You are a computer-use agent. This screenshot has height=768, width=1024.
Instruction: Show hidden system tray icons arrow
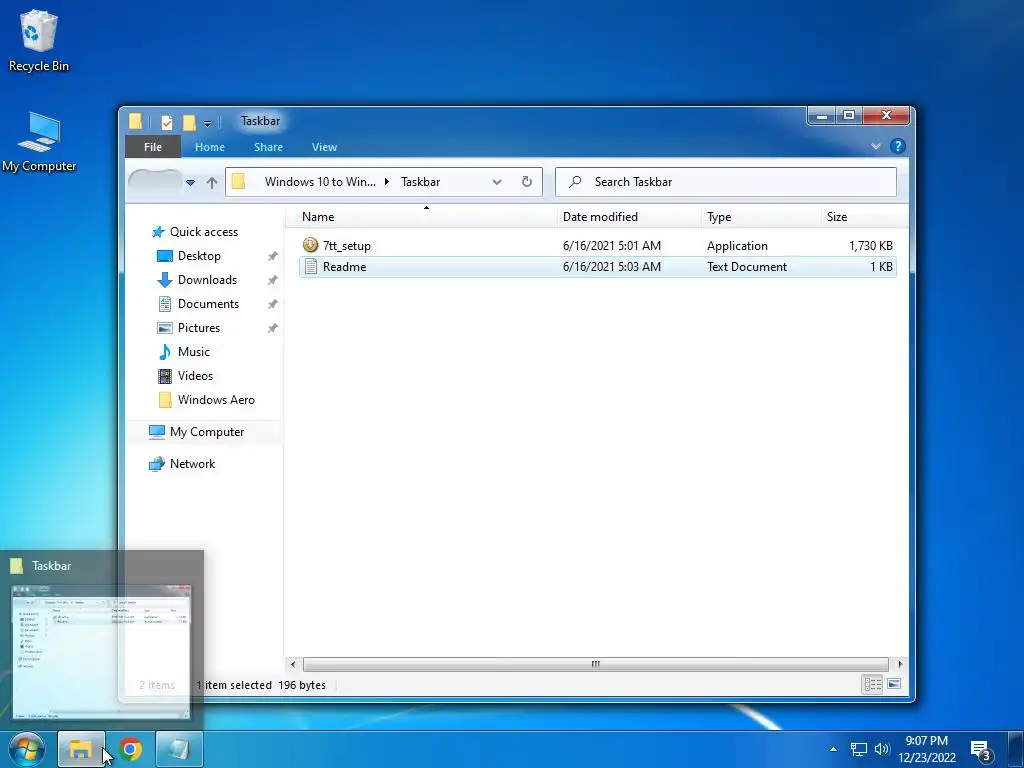click(x=833, y=749)
